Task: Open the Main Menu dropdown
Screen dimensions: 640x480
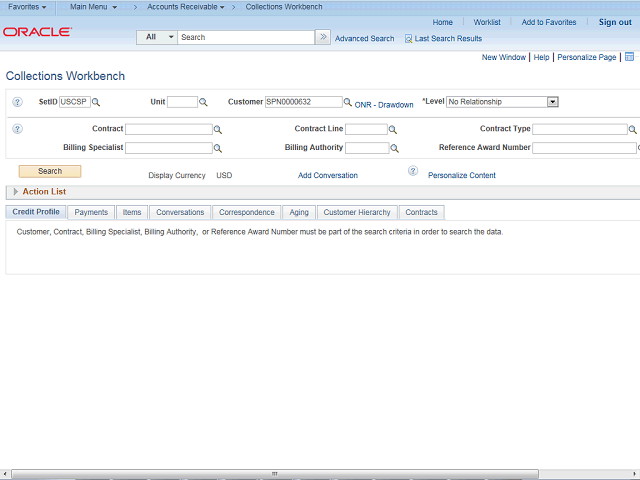Action: (93, 7)
